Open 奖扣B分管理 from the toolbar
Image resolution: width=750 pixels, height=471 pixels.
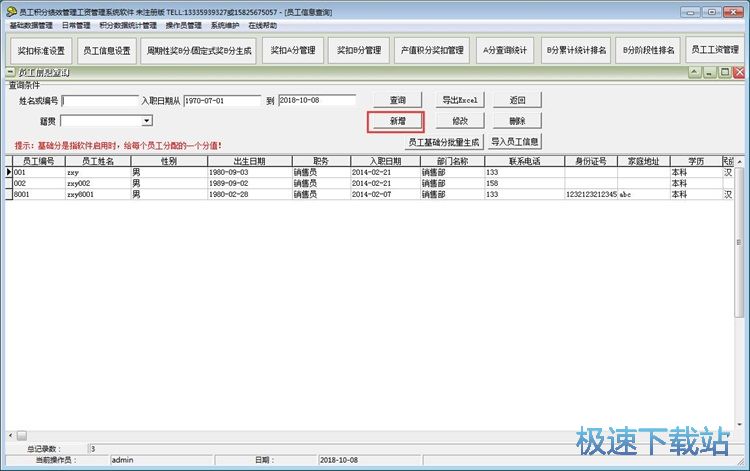(359, 50)
